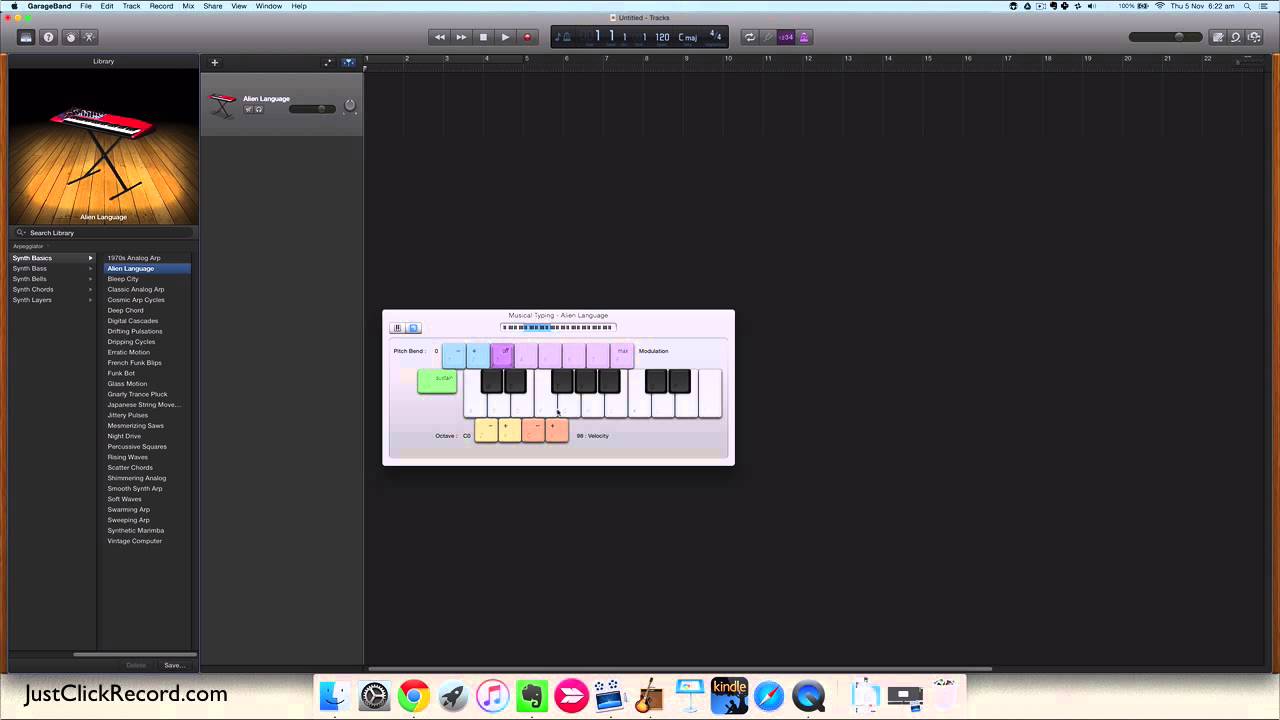Click the Alien Language track pan knob
The image size is (1280, 720).
(x=350, y=105)
